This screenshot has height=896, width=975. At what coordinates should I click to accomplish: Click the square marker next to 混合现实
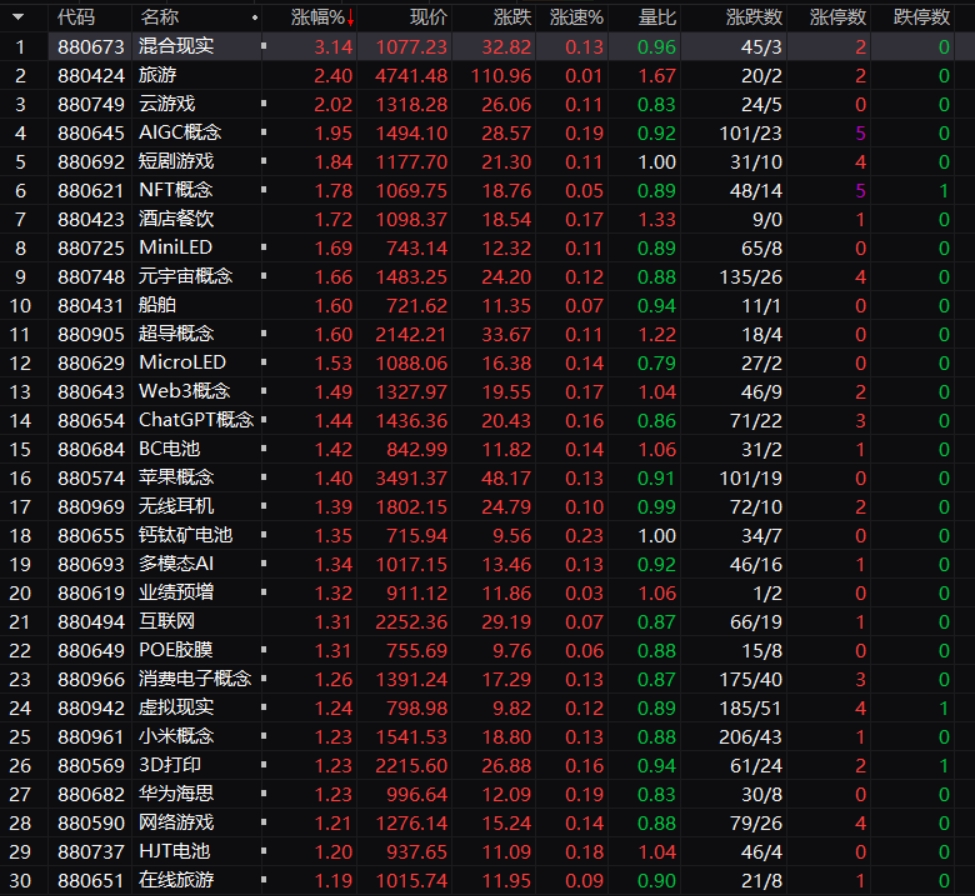tap(263, 46)
